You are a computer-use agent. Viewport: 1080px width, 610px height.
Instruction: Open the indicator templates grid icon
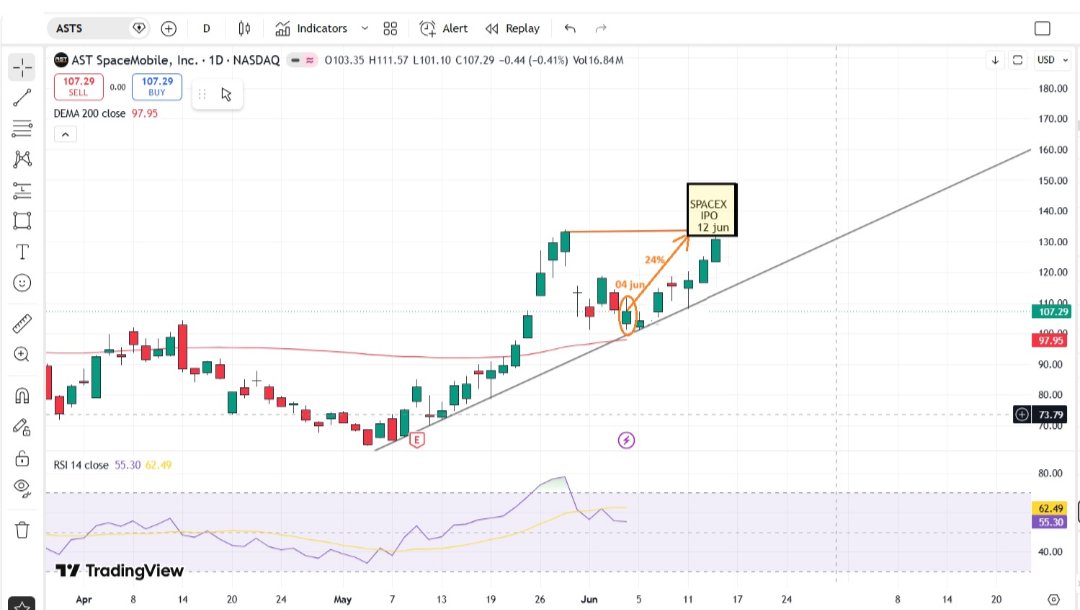click(x=391, y=28)
